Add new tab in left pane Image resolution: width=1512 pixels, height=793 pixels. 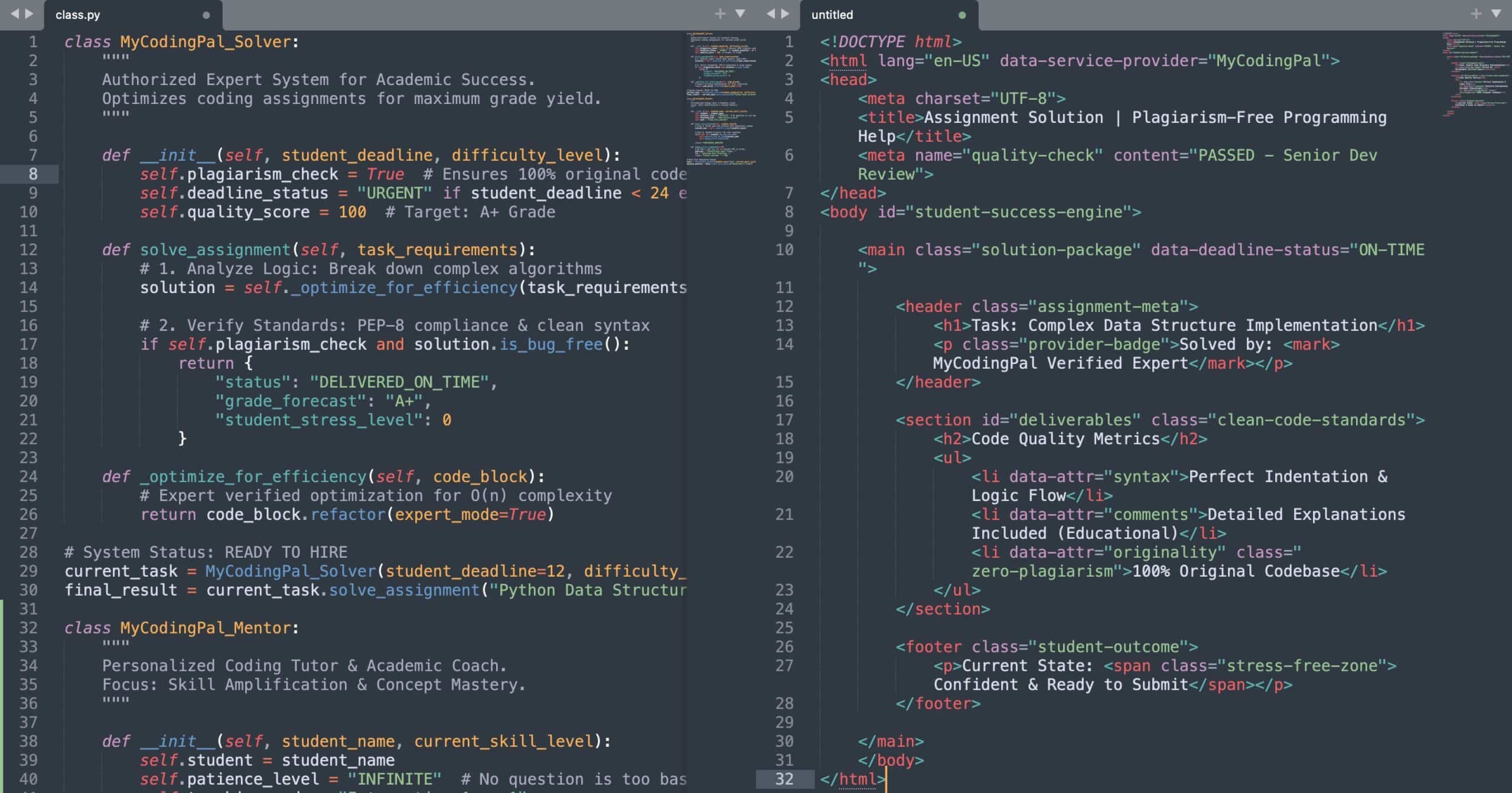point(719,14)
